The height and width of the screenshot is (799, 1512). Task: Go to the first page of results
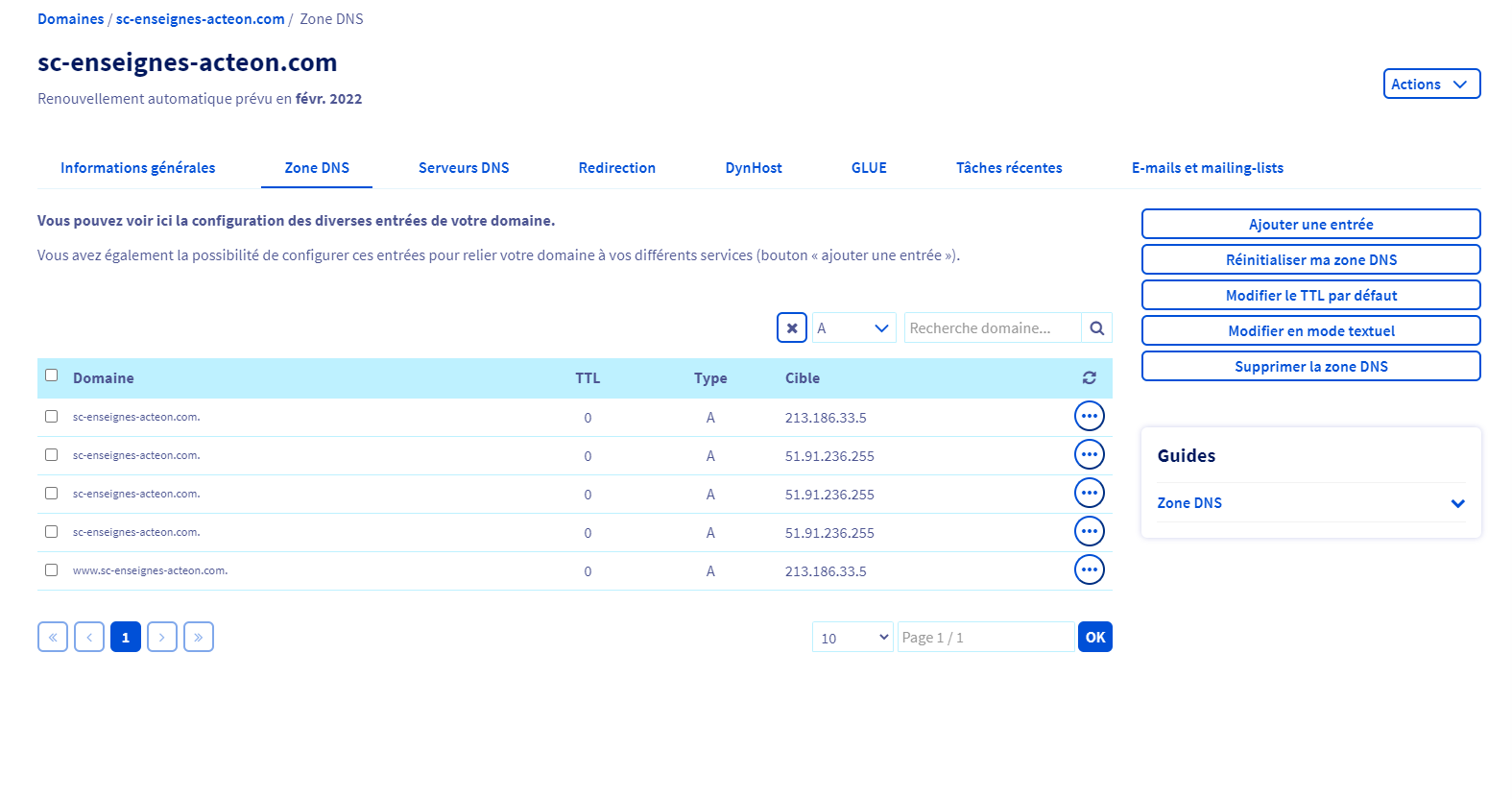[x=53, y=637]
